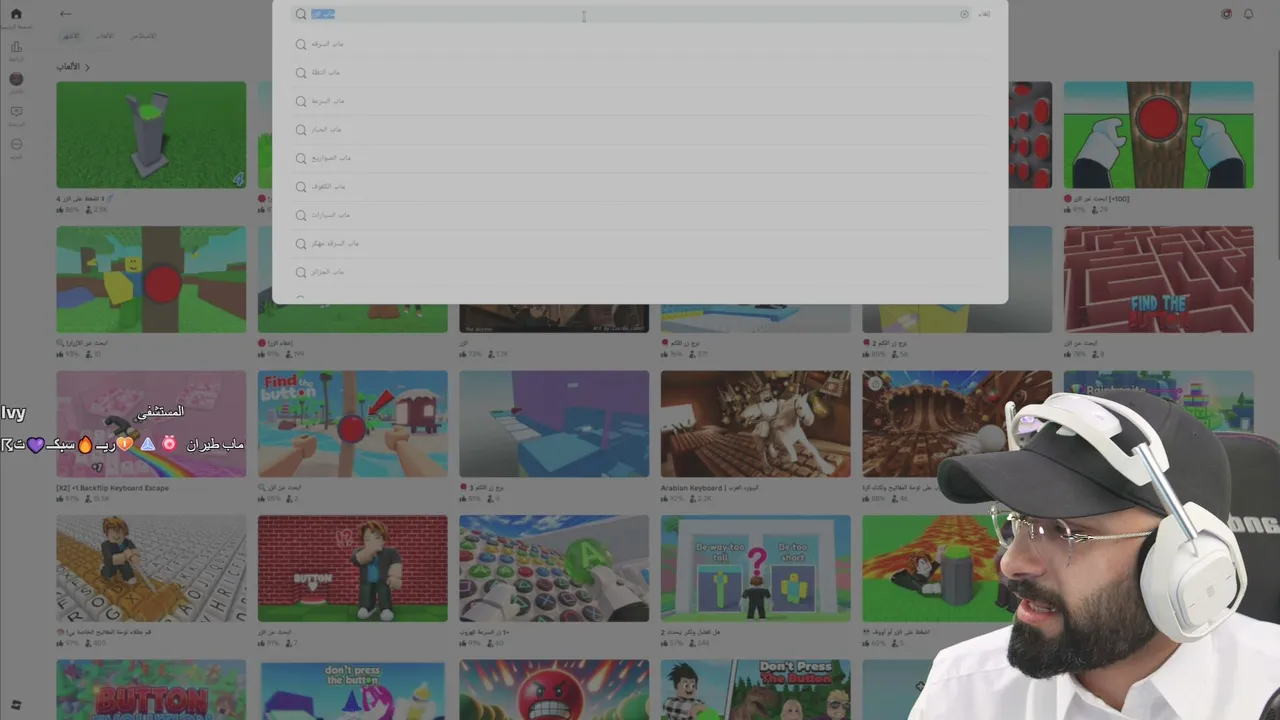Image resolution: width=1280 pixels, height=720 pixels.
Task: Open the pink rainbow Backflip Keyboard Escape thumbnail
Action: tap(151, 424)
